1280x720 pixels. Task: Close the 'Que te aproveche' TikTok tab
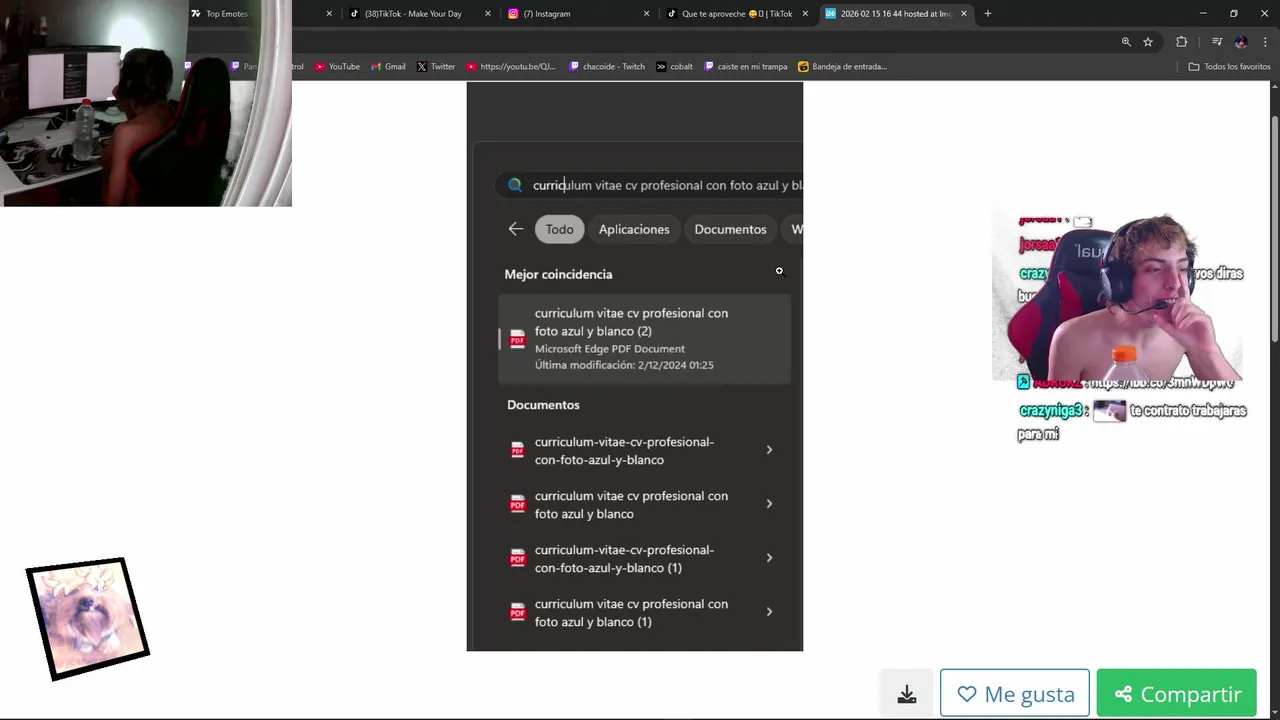tap(805, 14)
